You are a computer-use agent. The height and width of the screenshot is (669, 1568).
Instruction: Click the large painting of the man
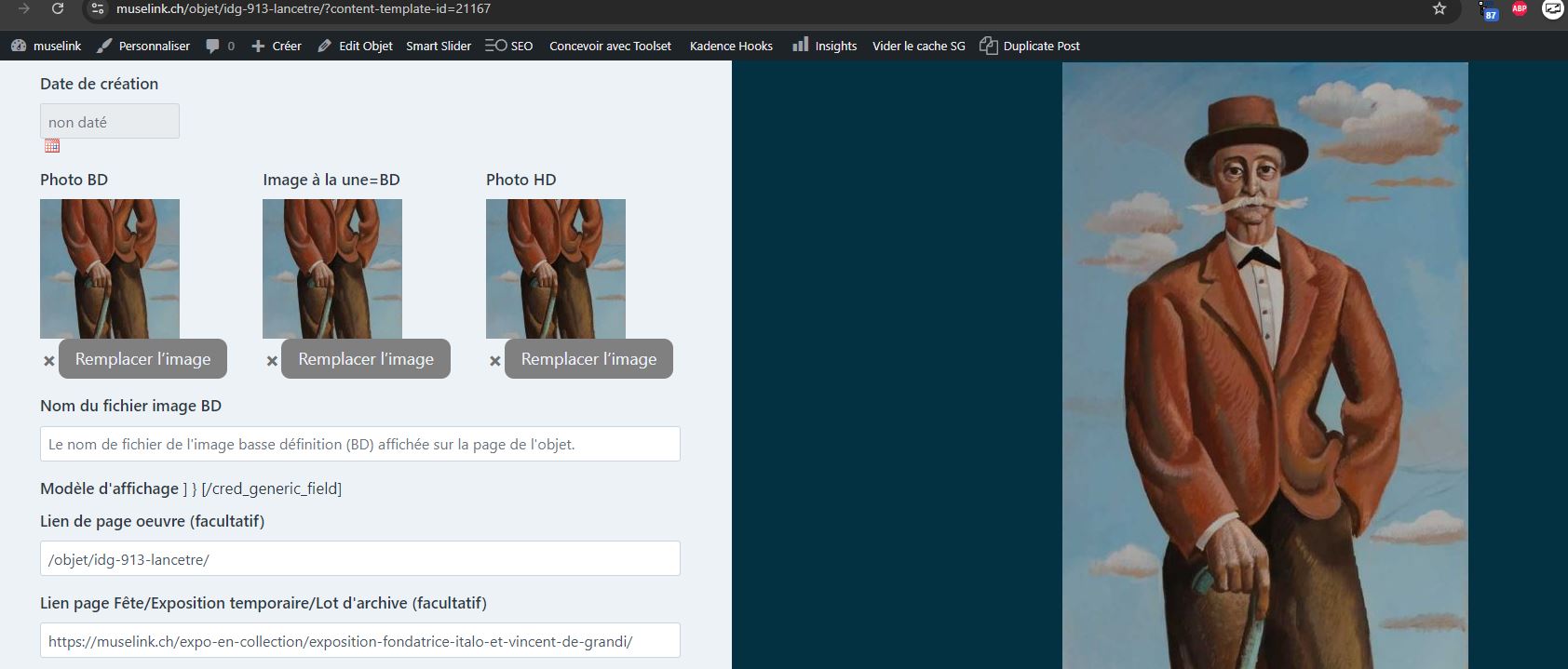1264,366
